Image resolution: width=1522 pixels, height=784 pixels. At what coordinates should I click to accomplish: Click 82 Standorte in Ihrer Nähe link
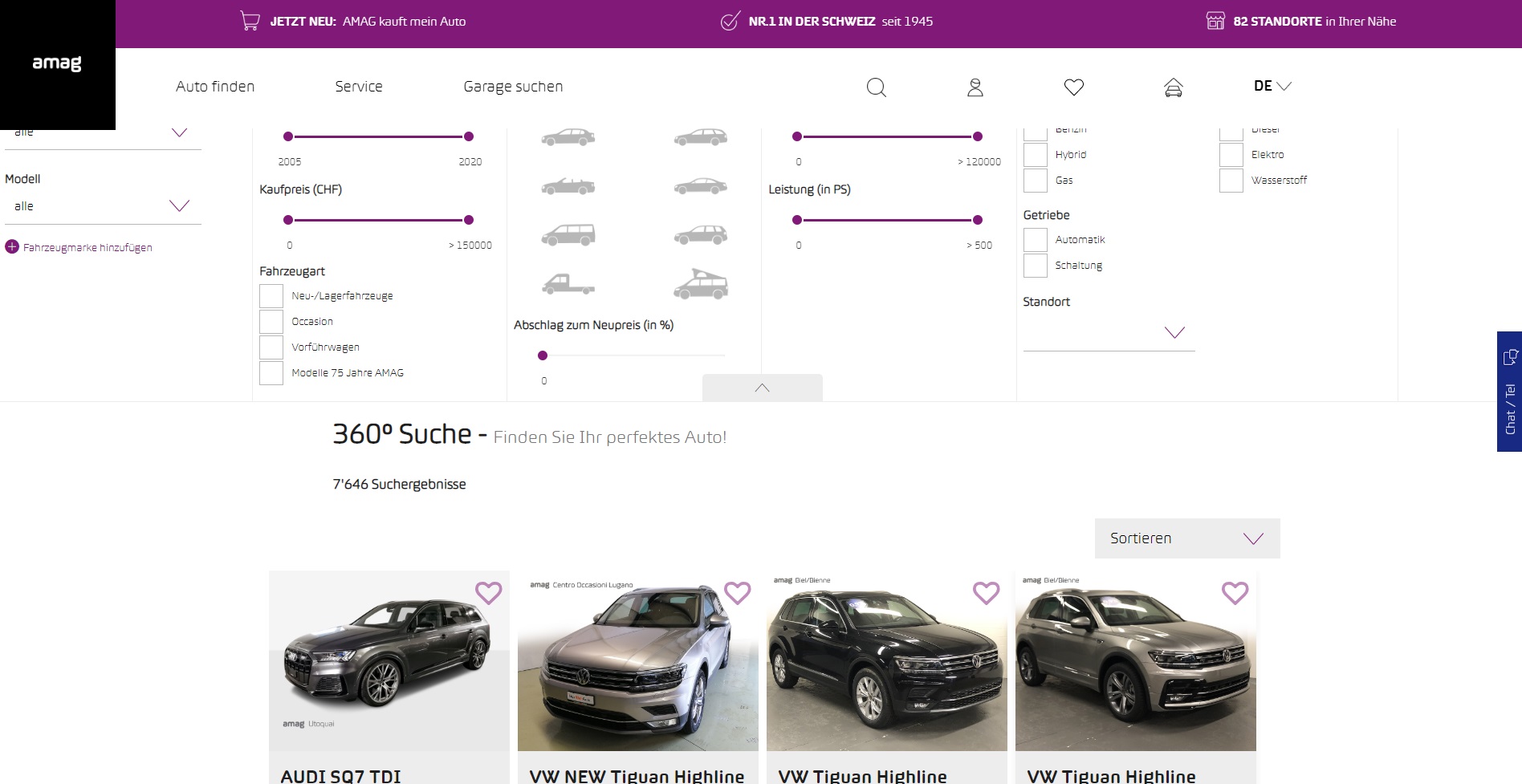click(x=1315, y=22)
